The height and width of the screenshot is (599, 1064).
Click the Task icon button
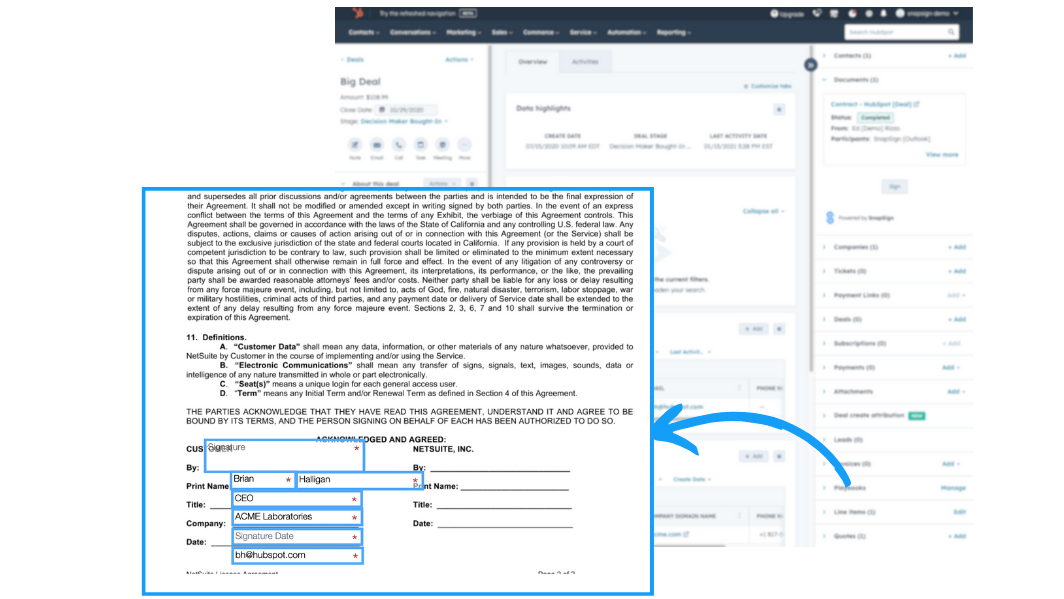[421, 144]
